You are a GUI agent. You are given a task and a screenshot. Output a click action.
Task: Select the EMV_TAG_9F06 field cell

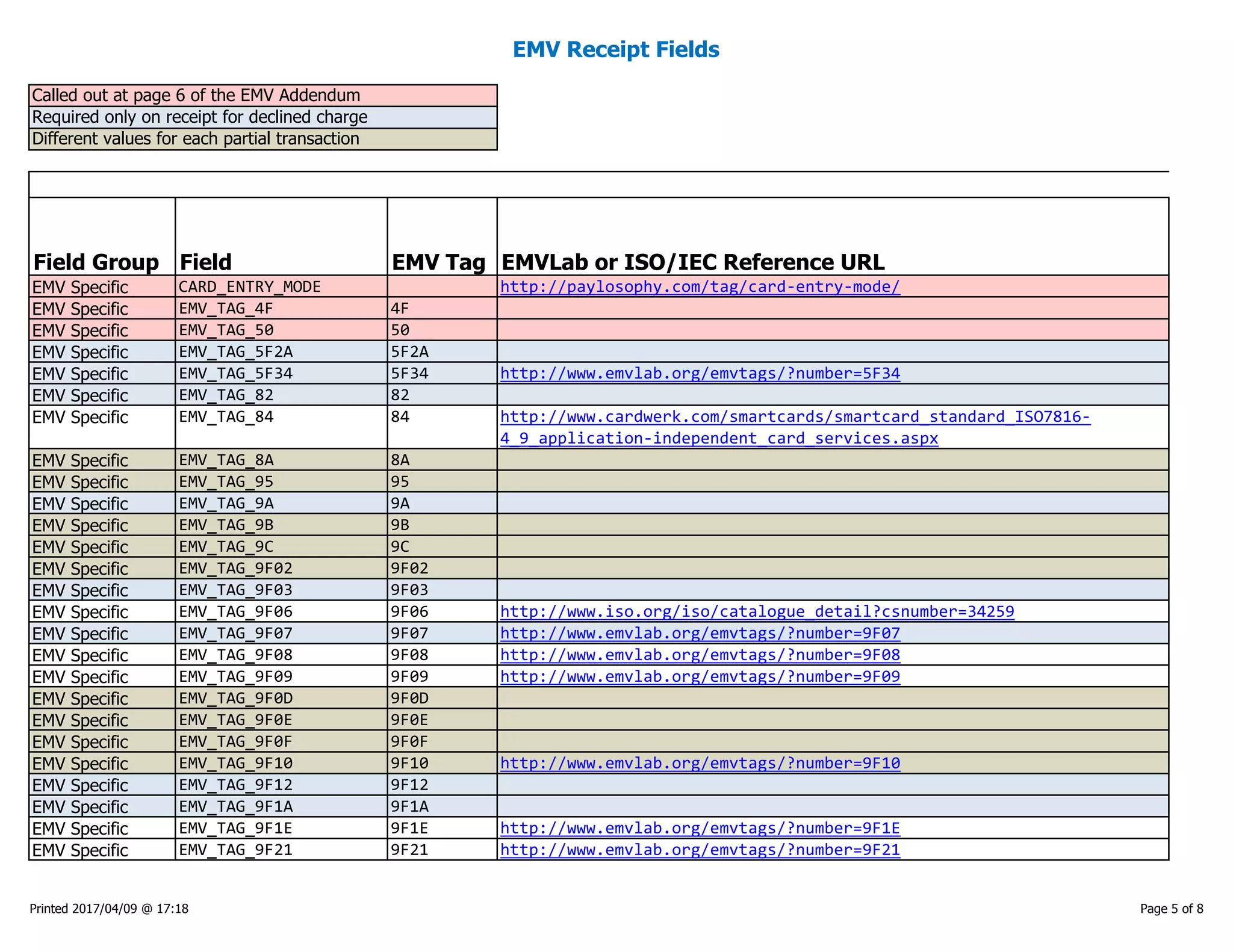[236, 611]
